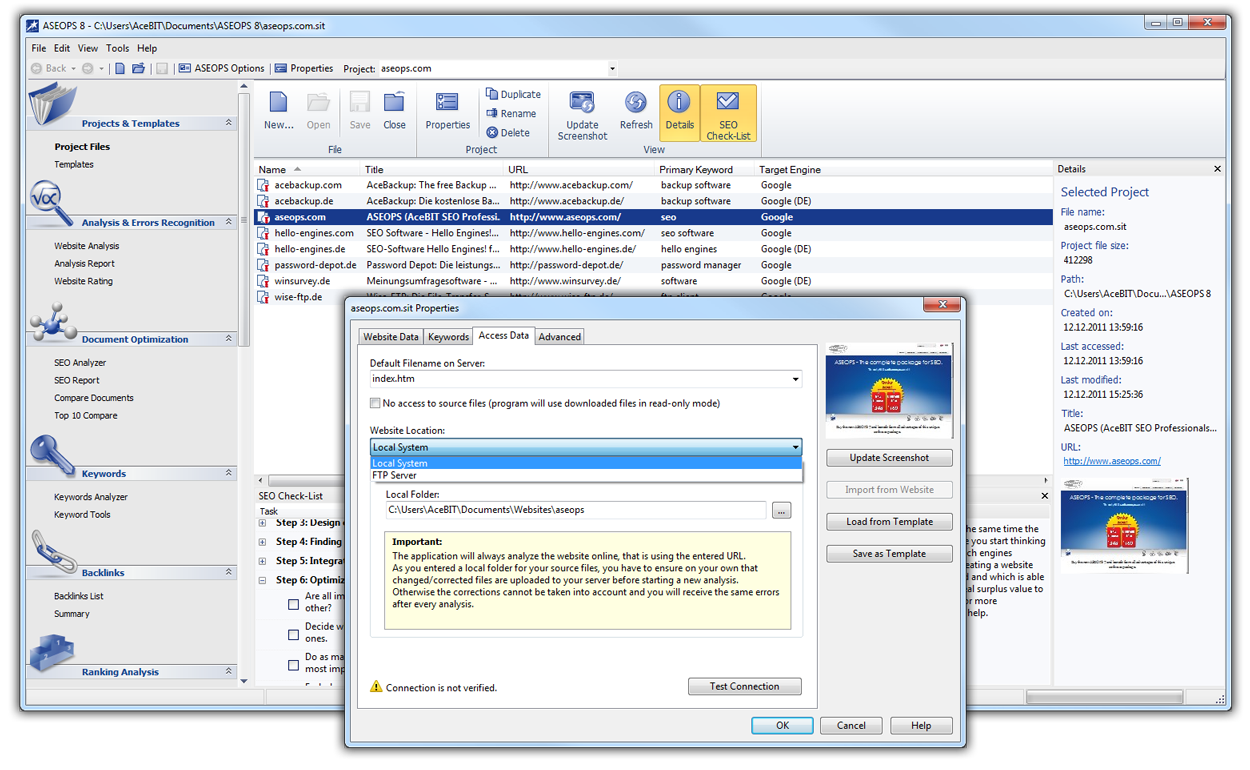This screenshot has height=770, width=1250.
Task: Click the Document Optimization molecule icon
Action: click(51, 322)
